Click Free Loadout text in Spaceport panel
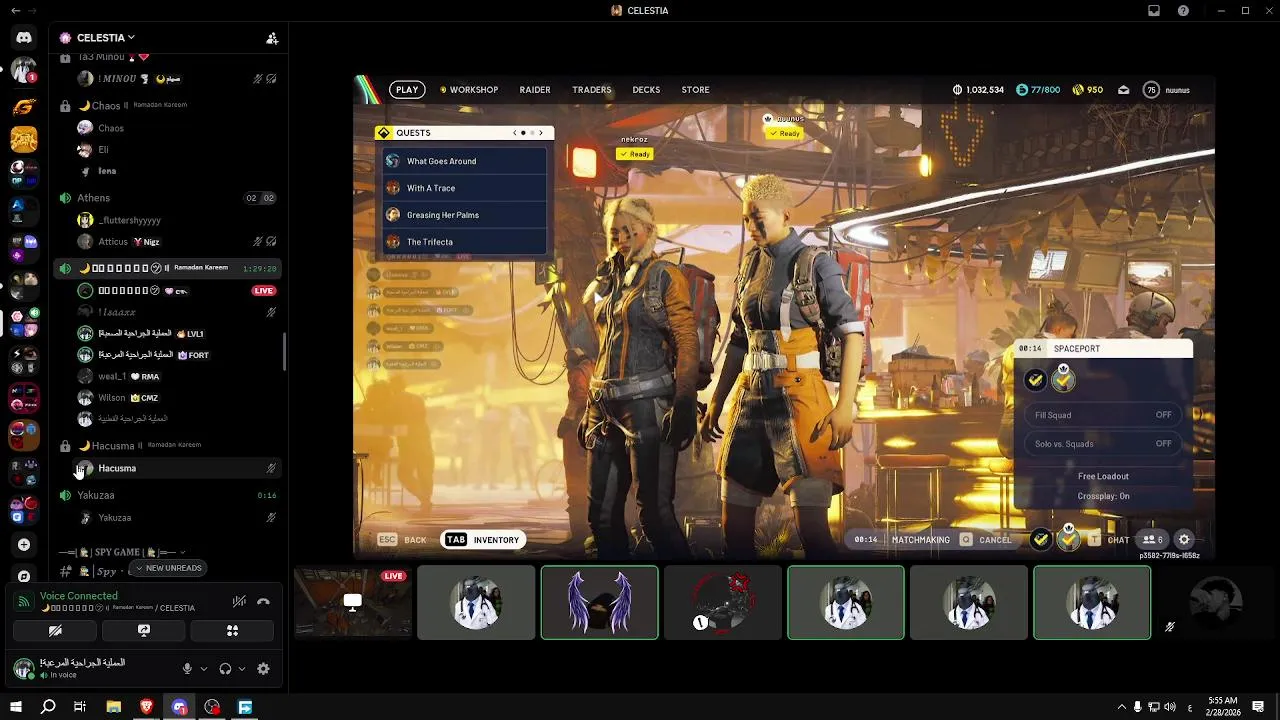This screenshot has height=720, width=1280. pyautogui.click(x=1103, y=476)
